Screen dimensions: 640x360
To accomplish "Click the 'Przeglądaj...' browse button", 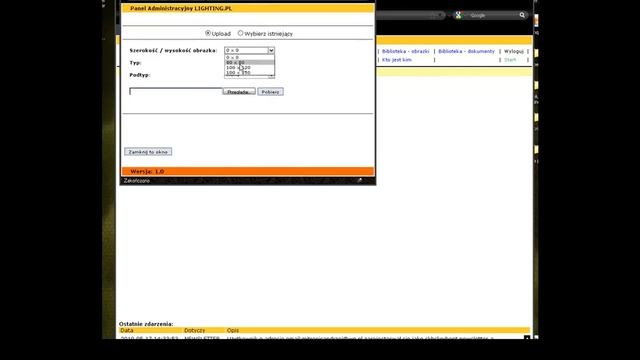I will (239, 92).
